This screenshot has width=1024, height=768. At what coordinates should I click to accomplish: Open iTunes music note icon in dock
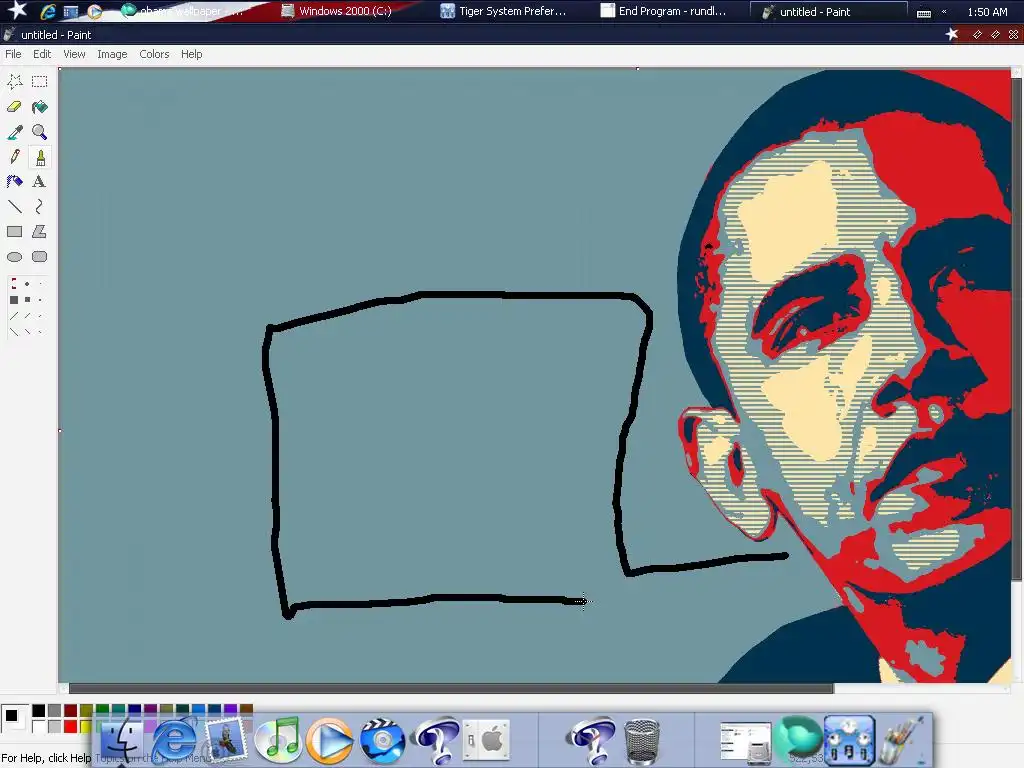click(x=278, y=741)
